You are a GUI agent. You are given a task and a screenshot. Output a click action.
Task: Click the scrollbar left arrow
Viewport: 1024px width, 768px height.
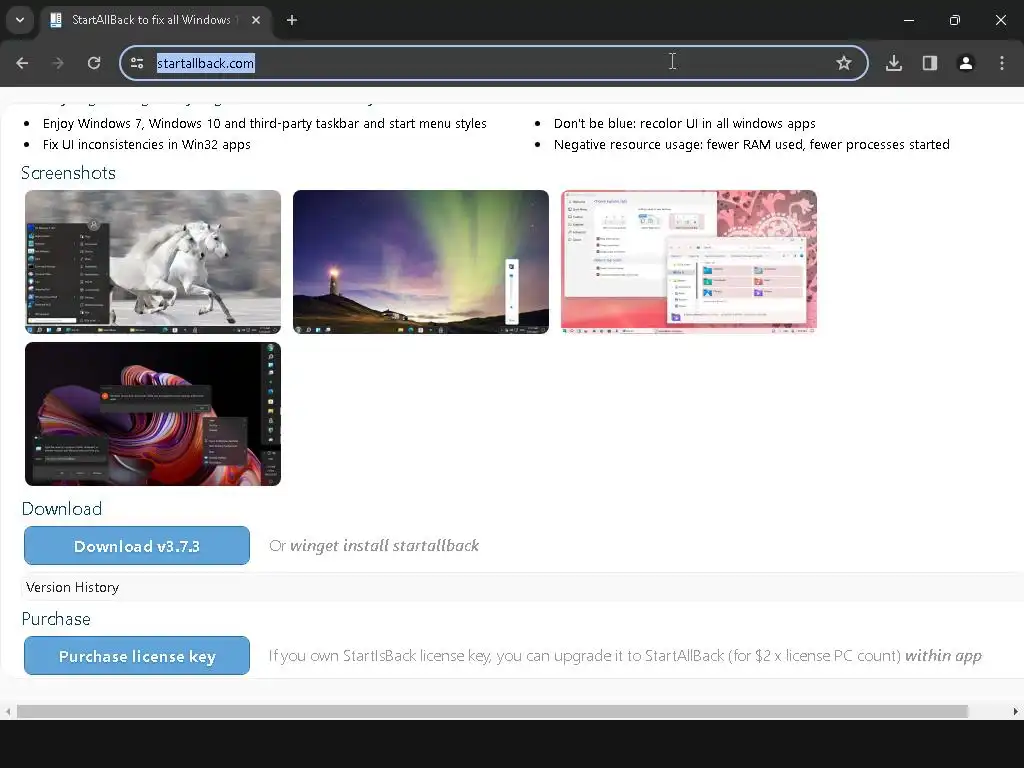point(7,711)
